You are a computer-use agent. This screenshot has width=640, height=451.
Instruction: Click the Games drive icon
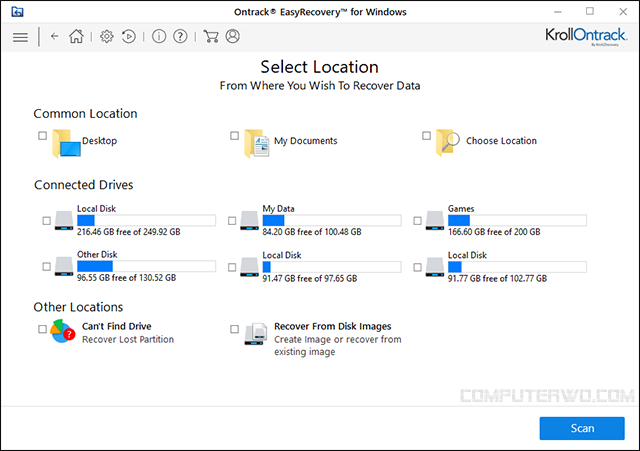[435, 220]
